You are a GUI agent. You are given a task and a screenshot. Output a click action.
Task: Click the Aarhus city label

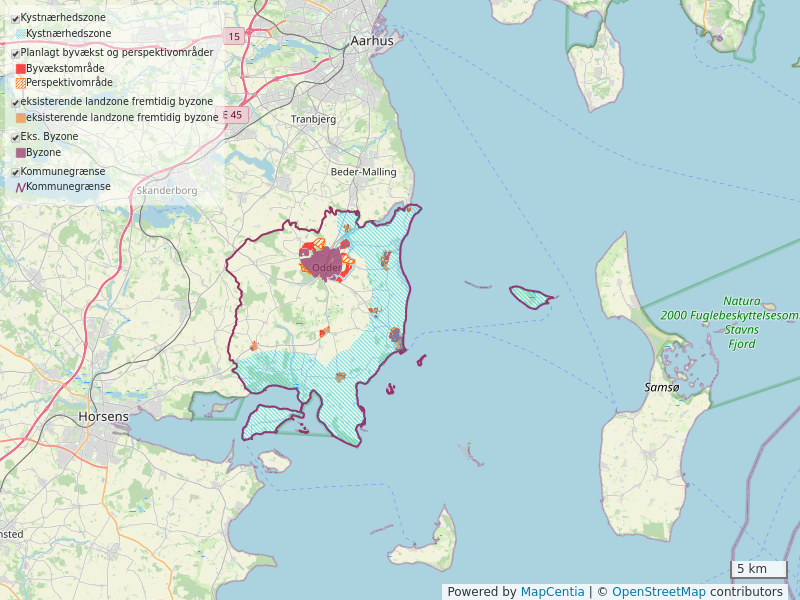[372, 41]
